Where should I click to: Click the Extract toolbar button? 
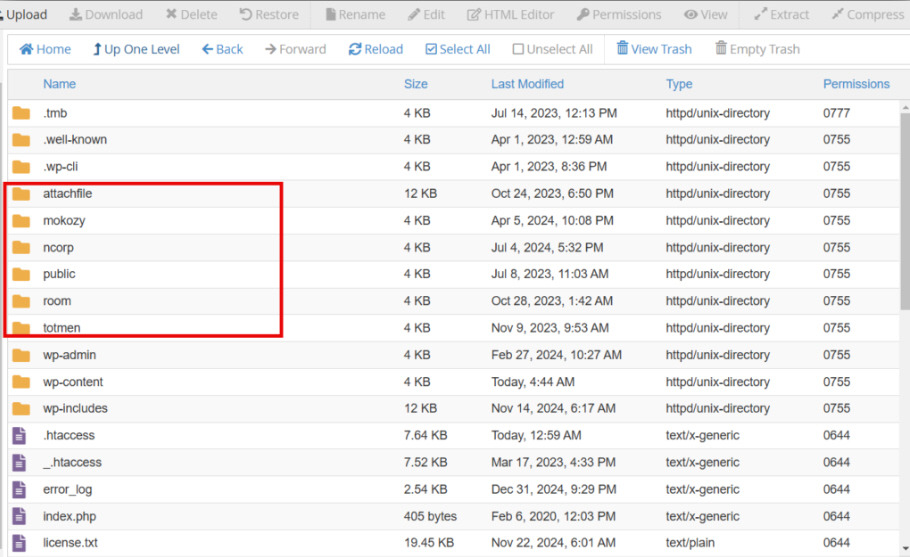781,15
